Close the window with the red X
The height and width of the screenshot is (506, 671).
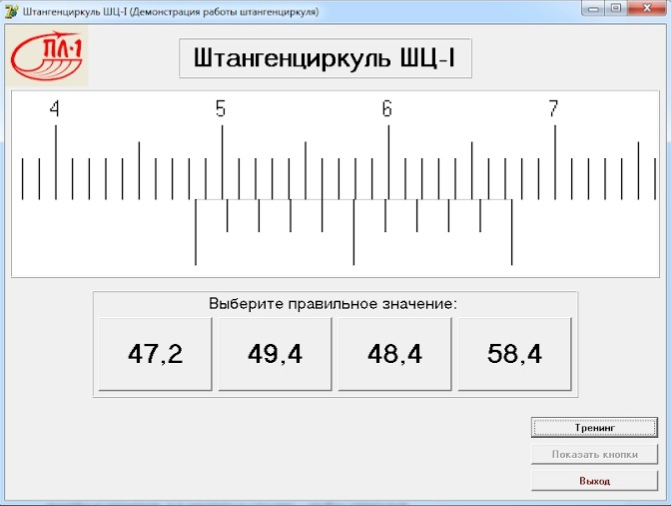(647, 9)
